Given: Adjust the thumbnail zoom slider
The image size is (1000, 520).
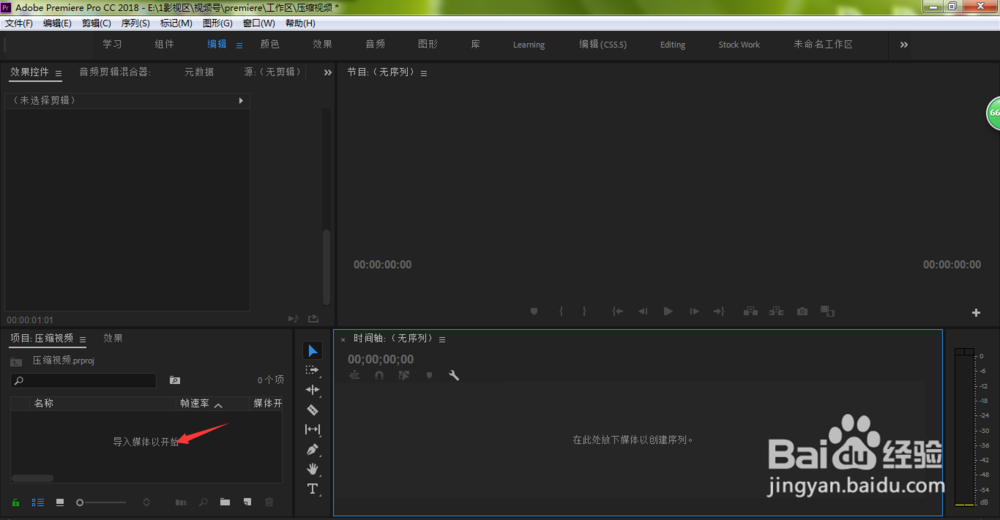Looking at the screenshot, I should click(101, 503).
